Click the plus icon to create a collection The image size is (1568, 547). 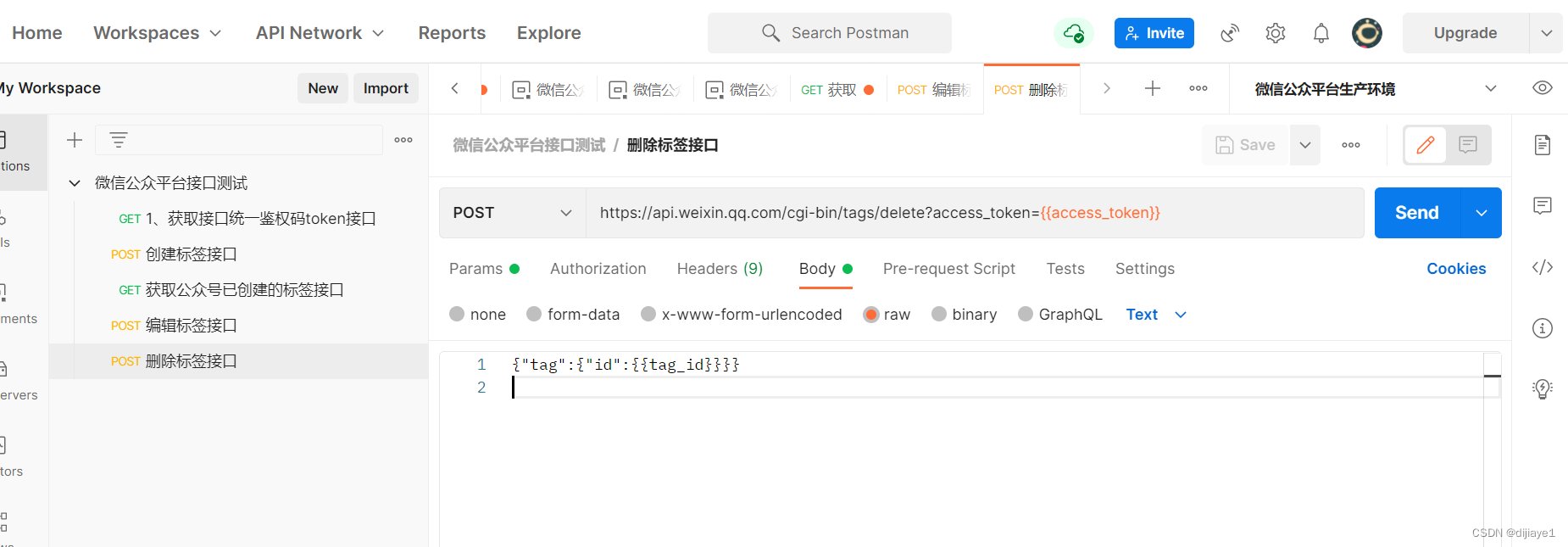pos(75,140)
